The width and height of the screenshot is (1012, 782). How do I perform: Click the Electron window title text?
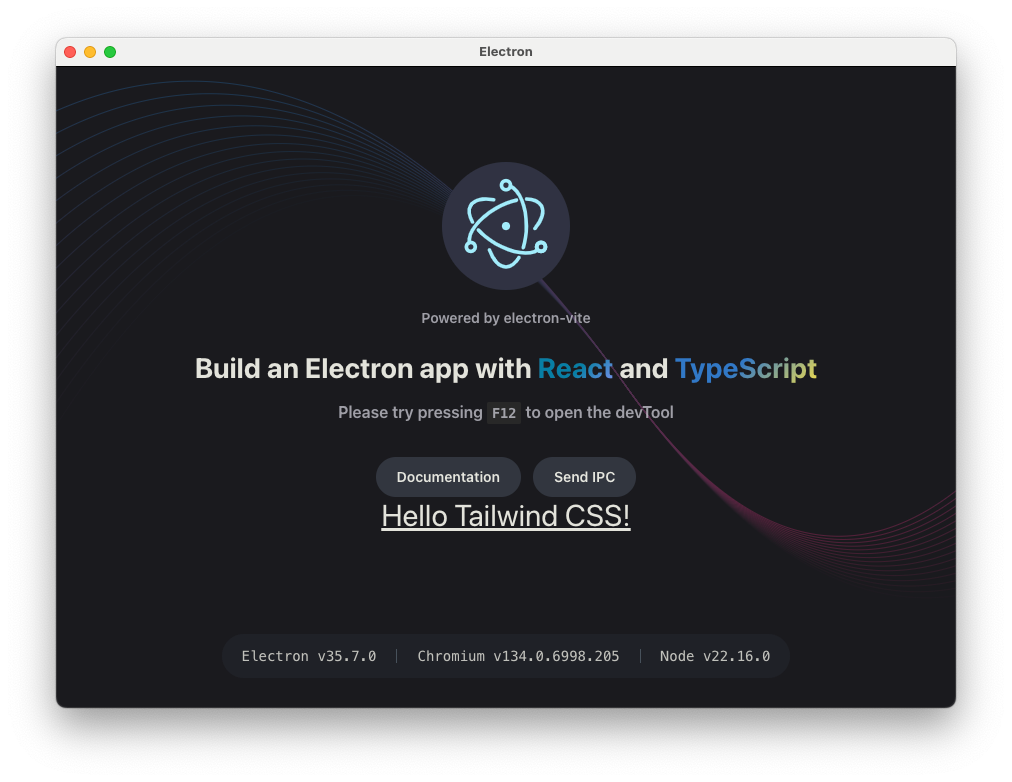pyautogui.click(x=505, y=52)
